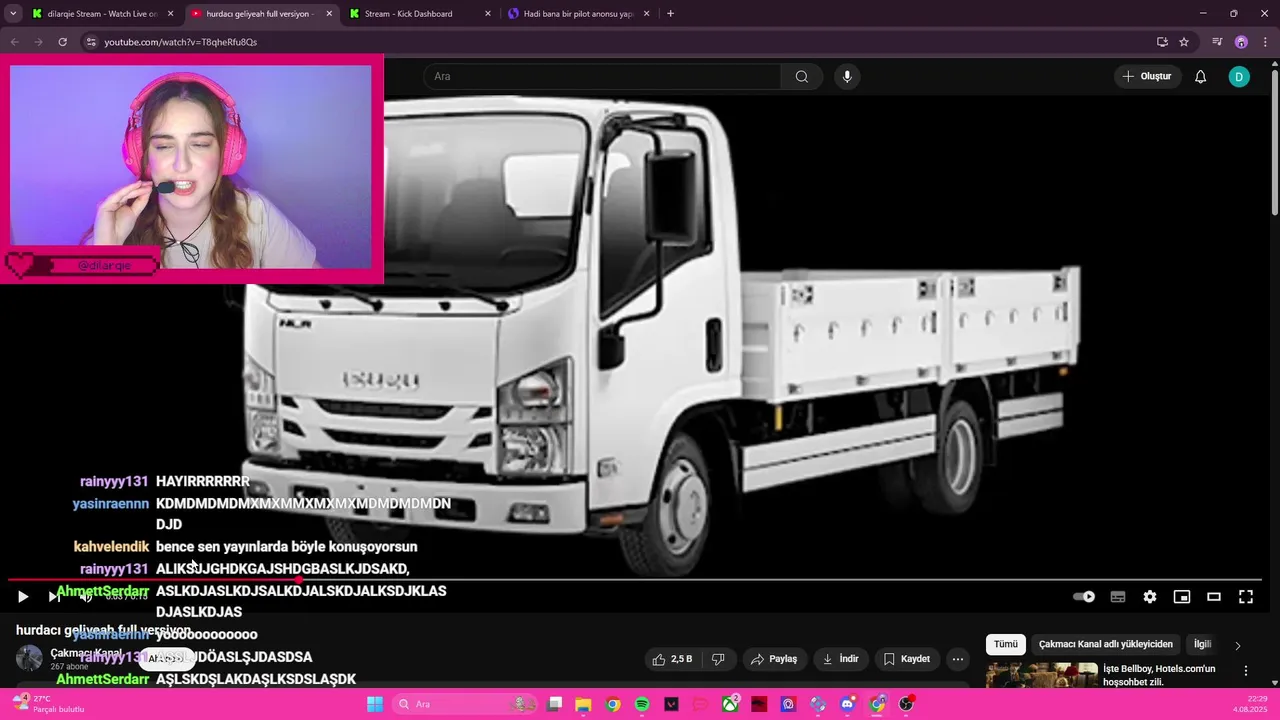Go back in browser history

tap(14, 42)
